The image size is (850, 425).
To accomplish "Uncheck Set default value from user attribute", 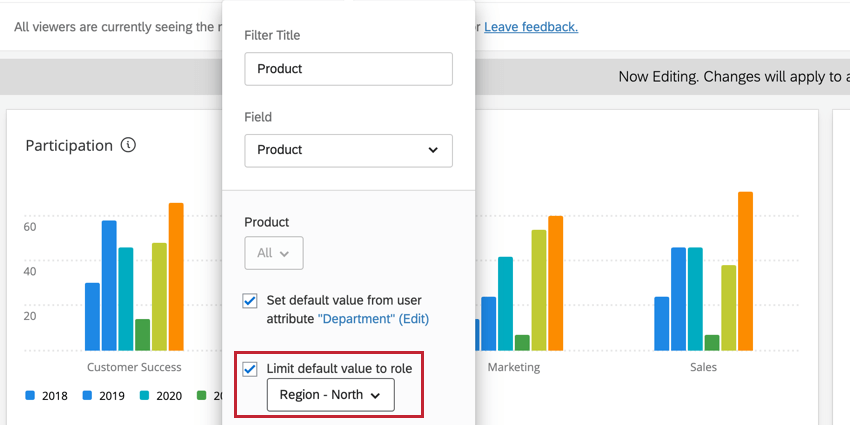I will 250,300.
